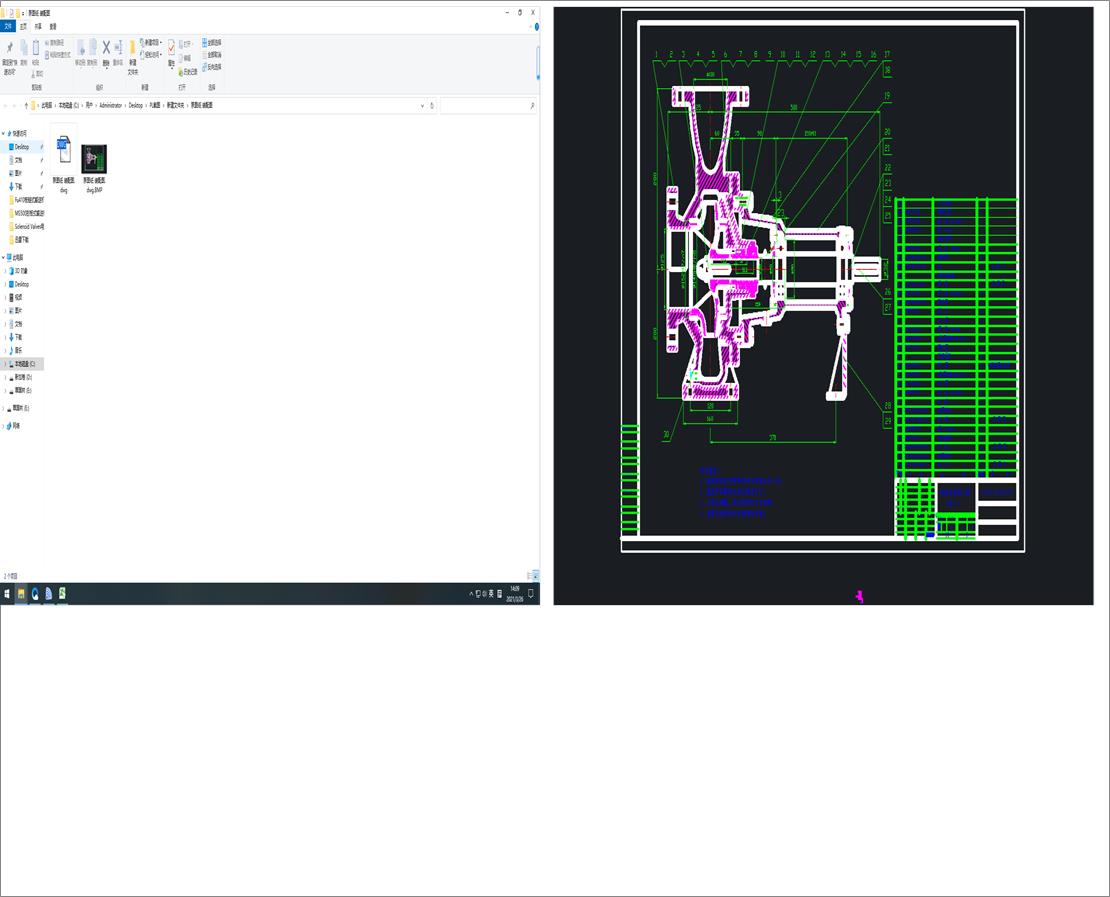Open the blue File tab
The width and height of the screenshot is (1110, 897).
coord(8,26)
